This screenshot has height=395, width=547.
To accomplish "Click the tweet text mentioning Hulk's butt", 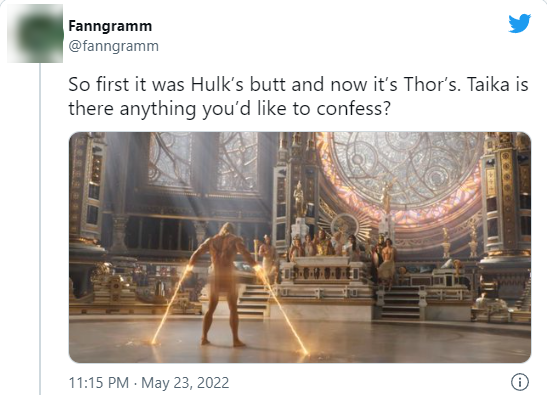I will click(298, 96).
